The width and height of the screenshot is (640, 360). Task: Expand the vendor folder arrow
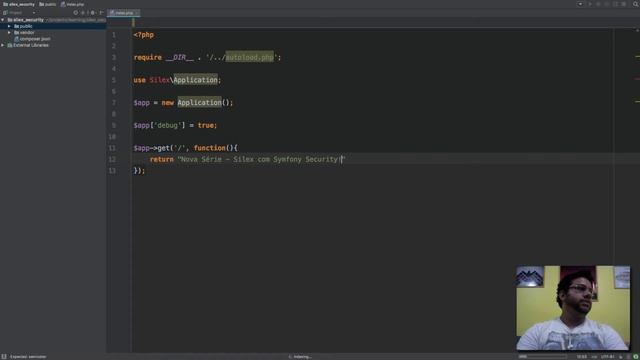coord(9,32)
